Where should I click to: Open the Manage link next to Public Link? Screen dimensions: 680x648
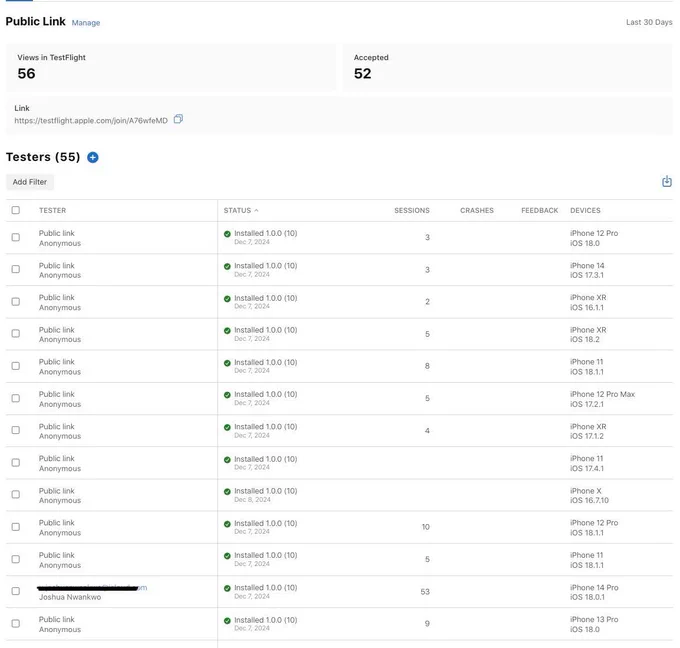(85, 23)
